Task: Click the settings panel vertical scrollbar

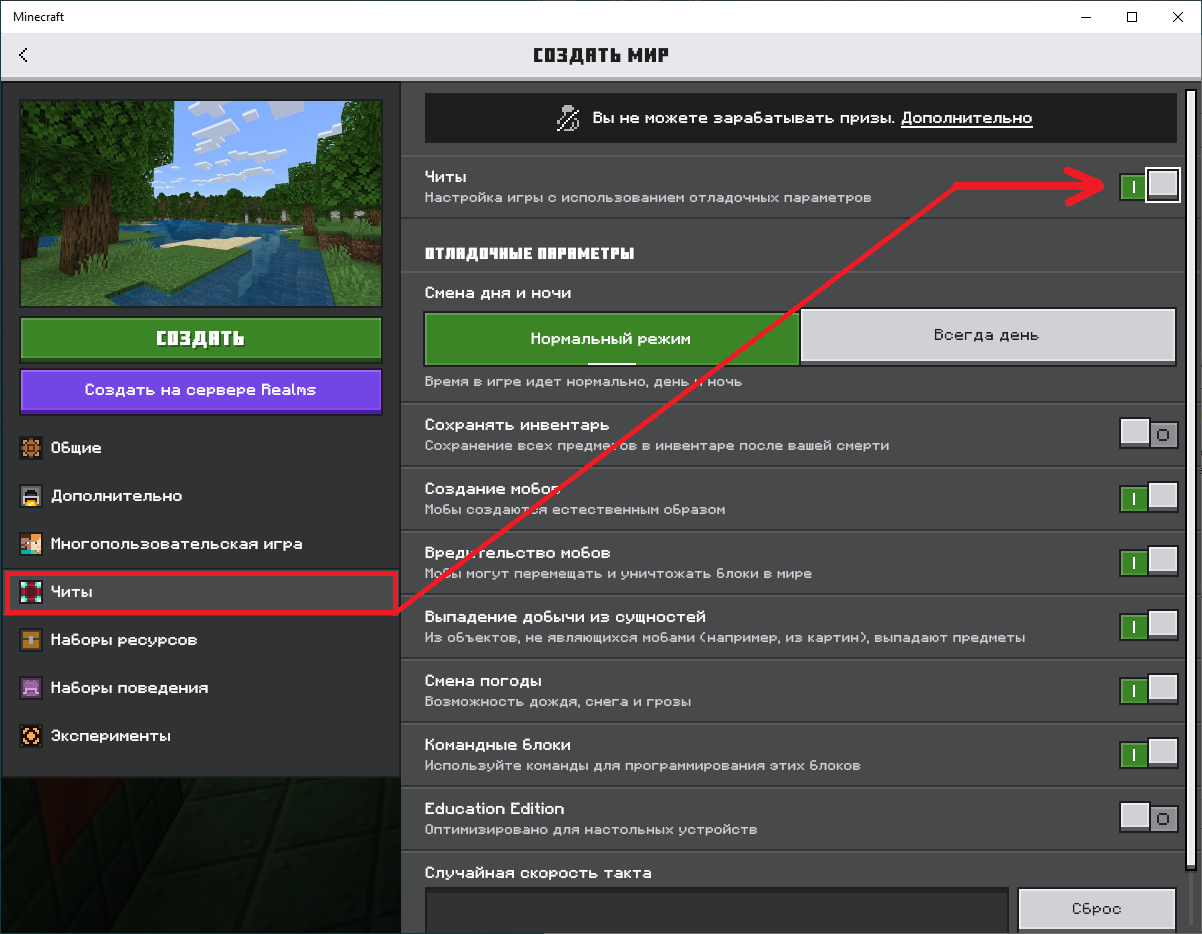Action: 1190,480
